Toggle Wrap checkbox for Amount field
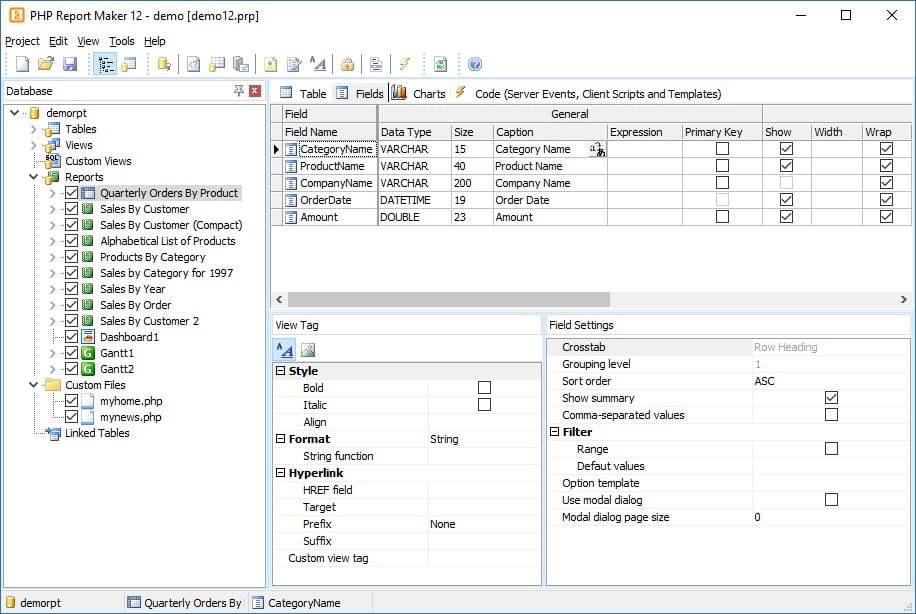 pos(886,217)
